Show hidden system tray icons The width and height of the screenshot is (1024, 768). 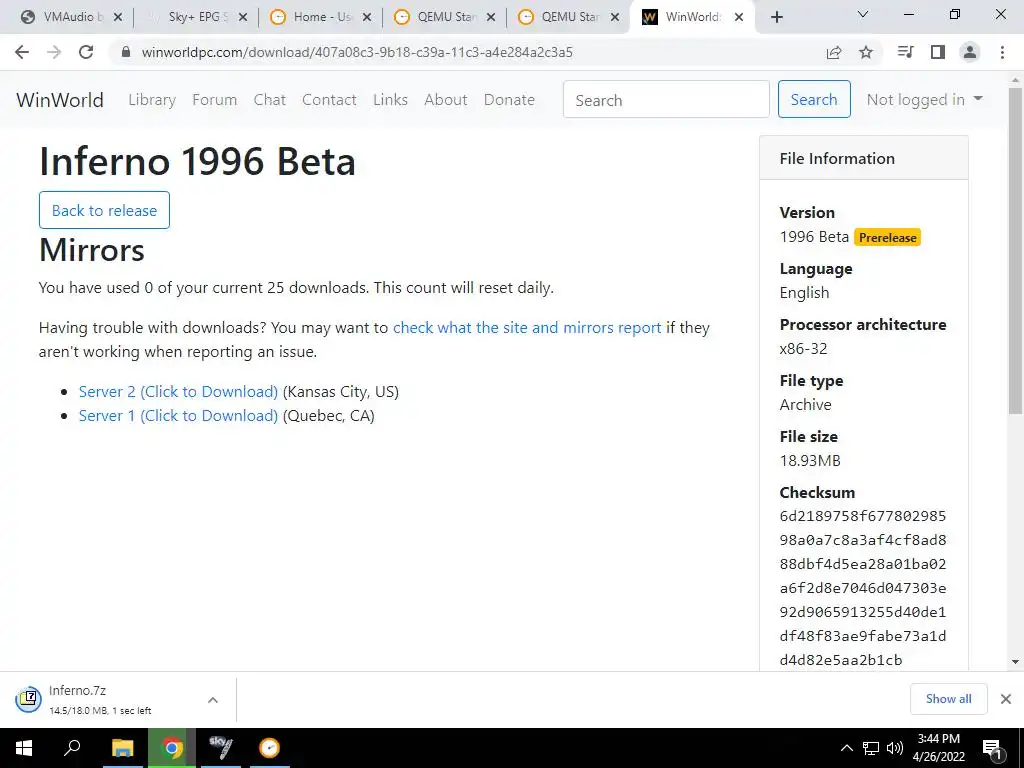coord(846,748)
